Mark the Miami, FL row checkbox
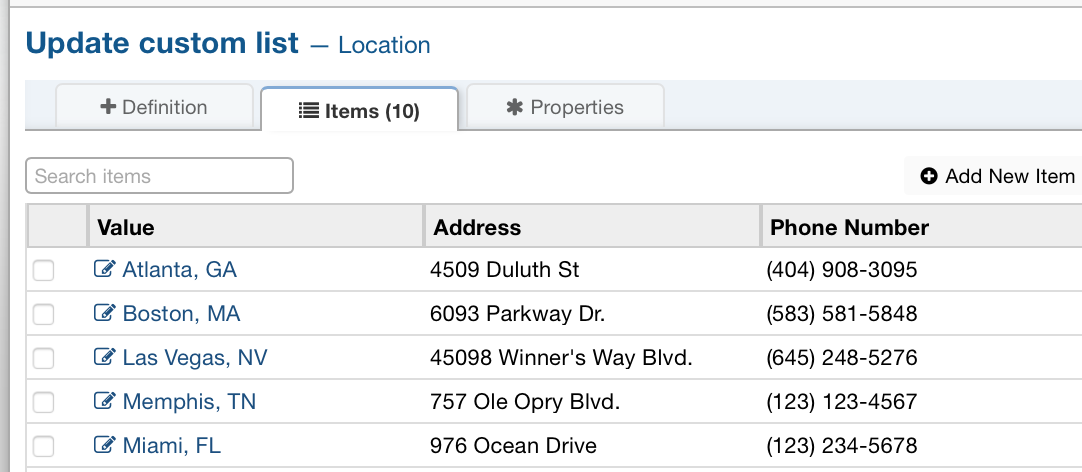The height and width of the screenshot is (472, 1082). 43,446
